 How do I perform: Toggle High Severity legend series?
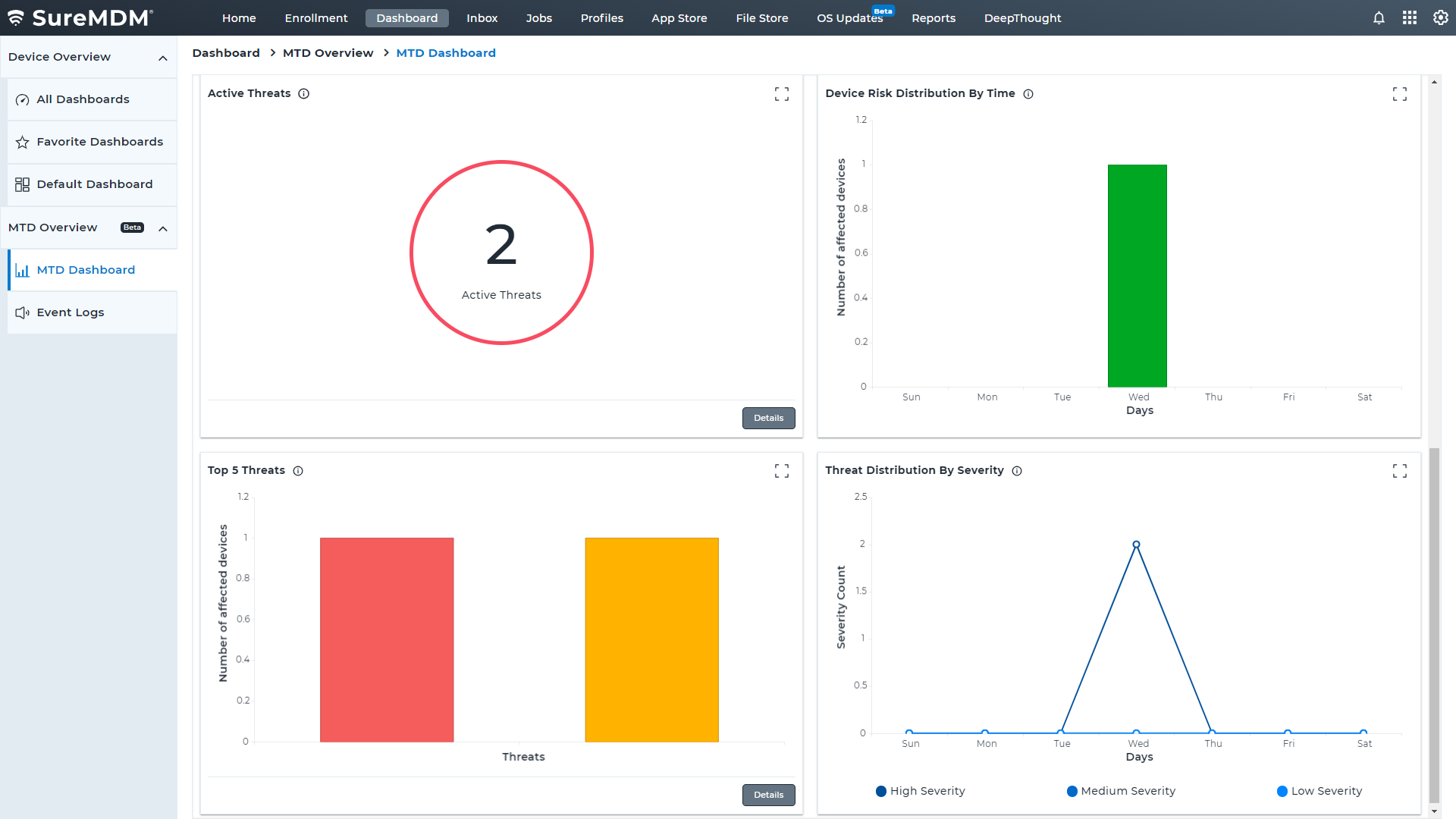920,791
